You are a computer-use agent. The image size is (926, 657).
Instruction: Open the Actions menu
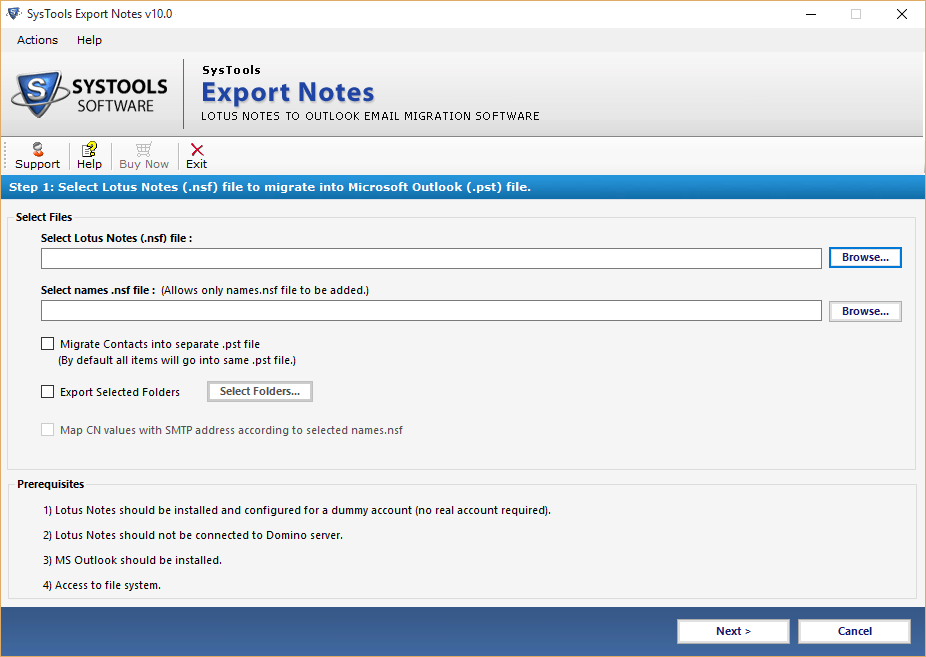pyautogui.click(x=37, y=40)
